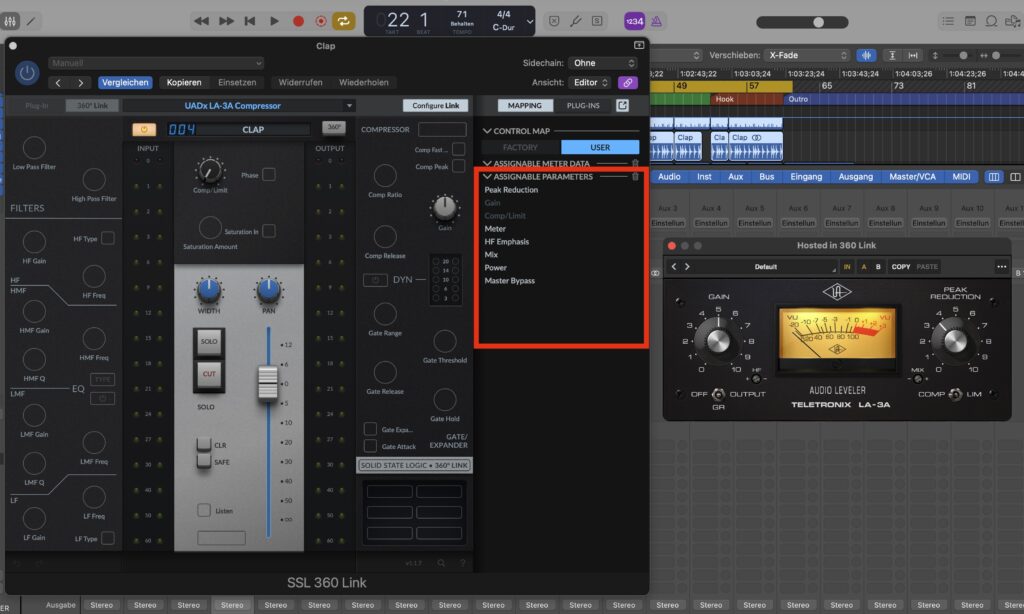Open the three-dot menu in LA-3A window
1024x614 pixels.
pos(1001,267)
